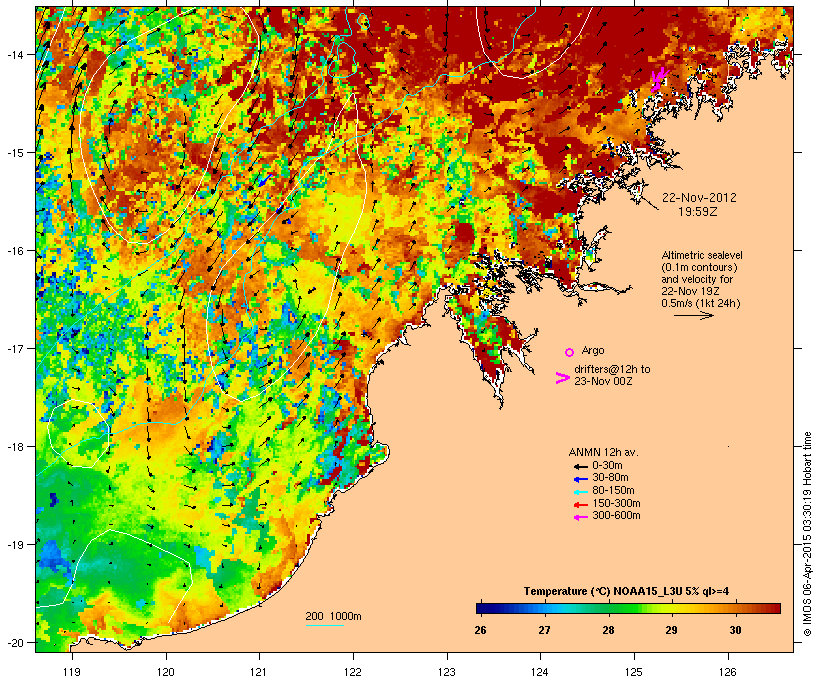The image size is (820, 680).
Task: Click the '300-600m' depth label
Action: point(616,516)
